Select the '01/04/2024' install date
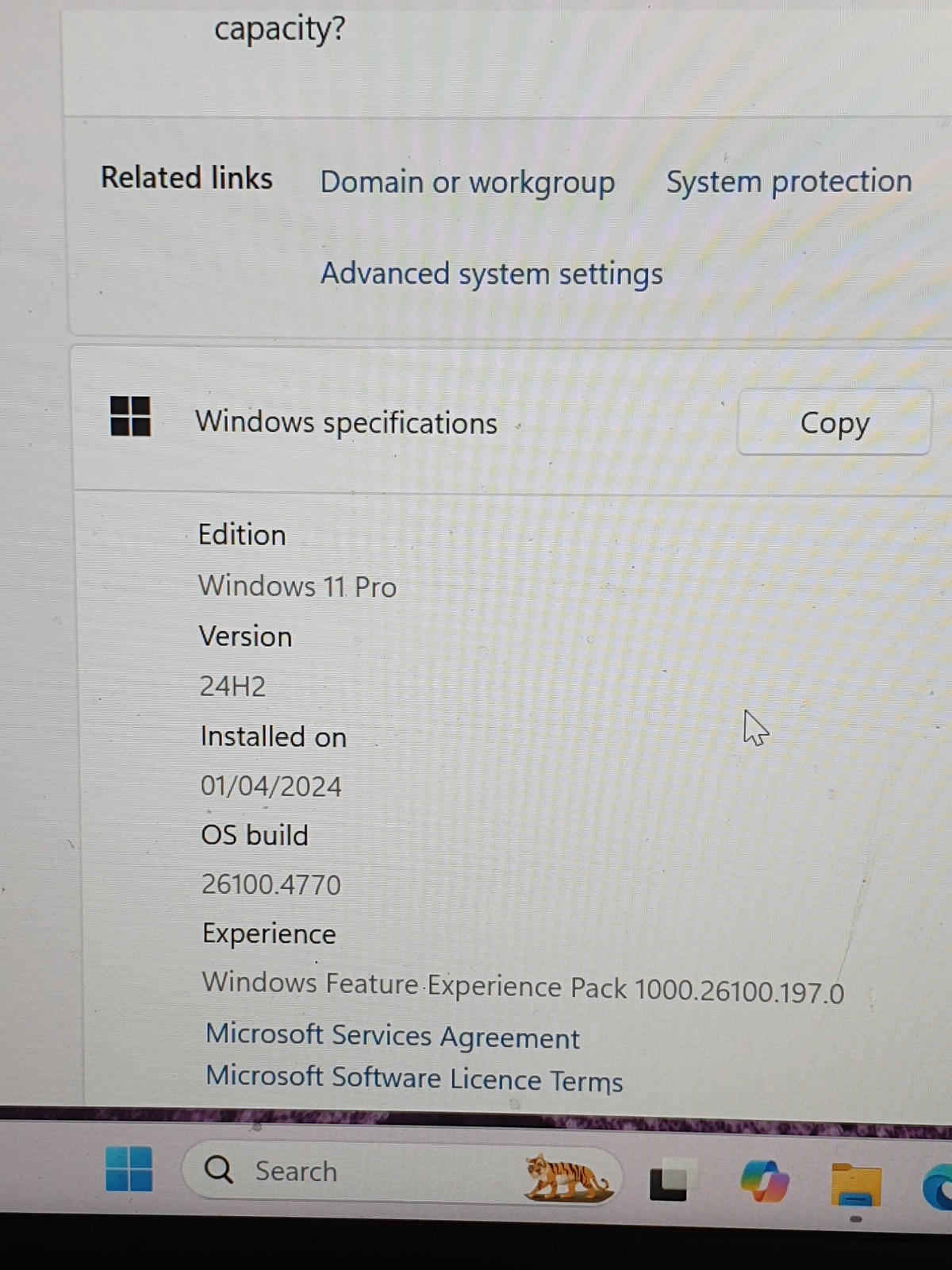Screen dimensions: 952x1270 (x=271, y=786)
